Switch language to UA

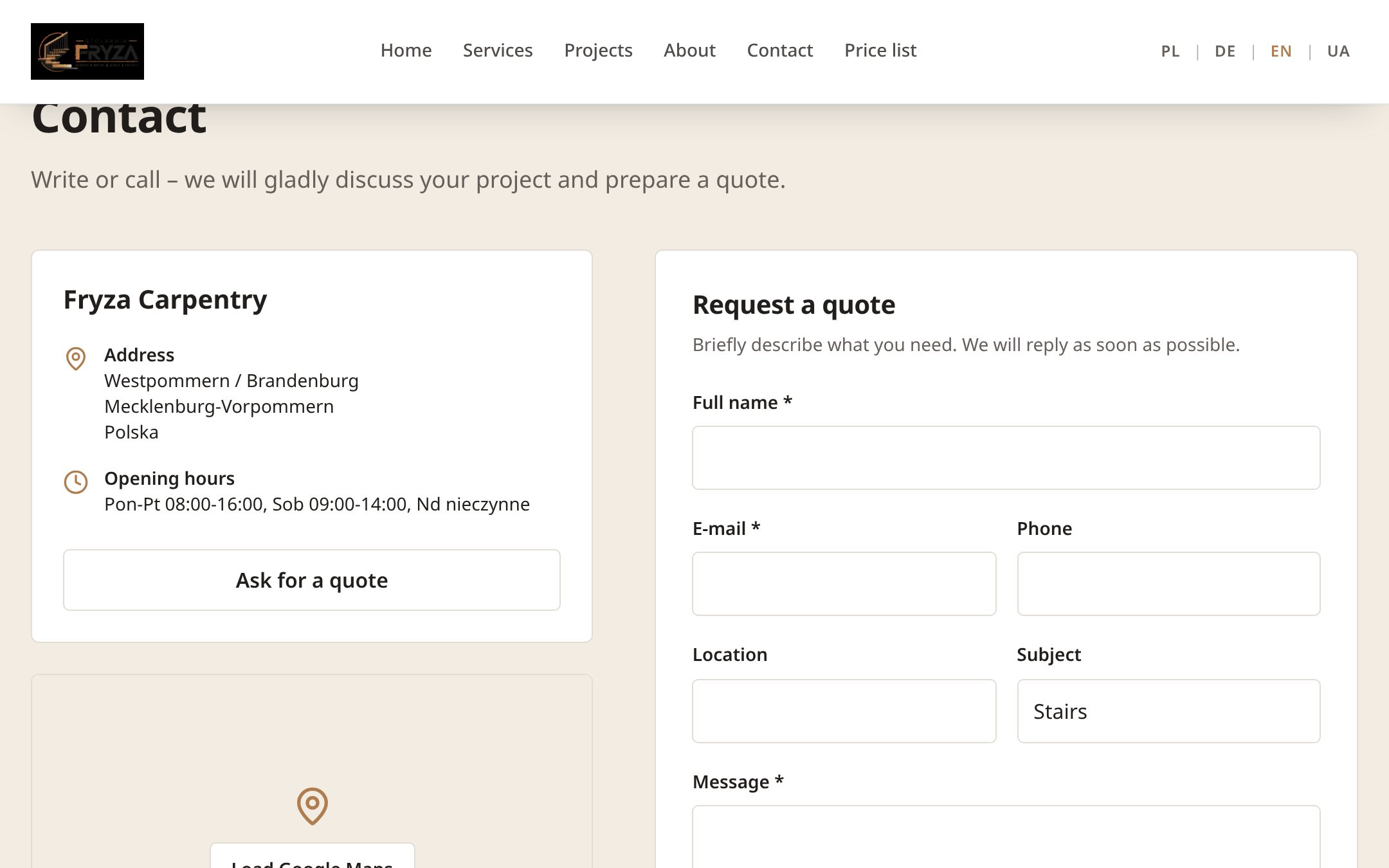click(1338, 51)
